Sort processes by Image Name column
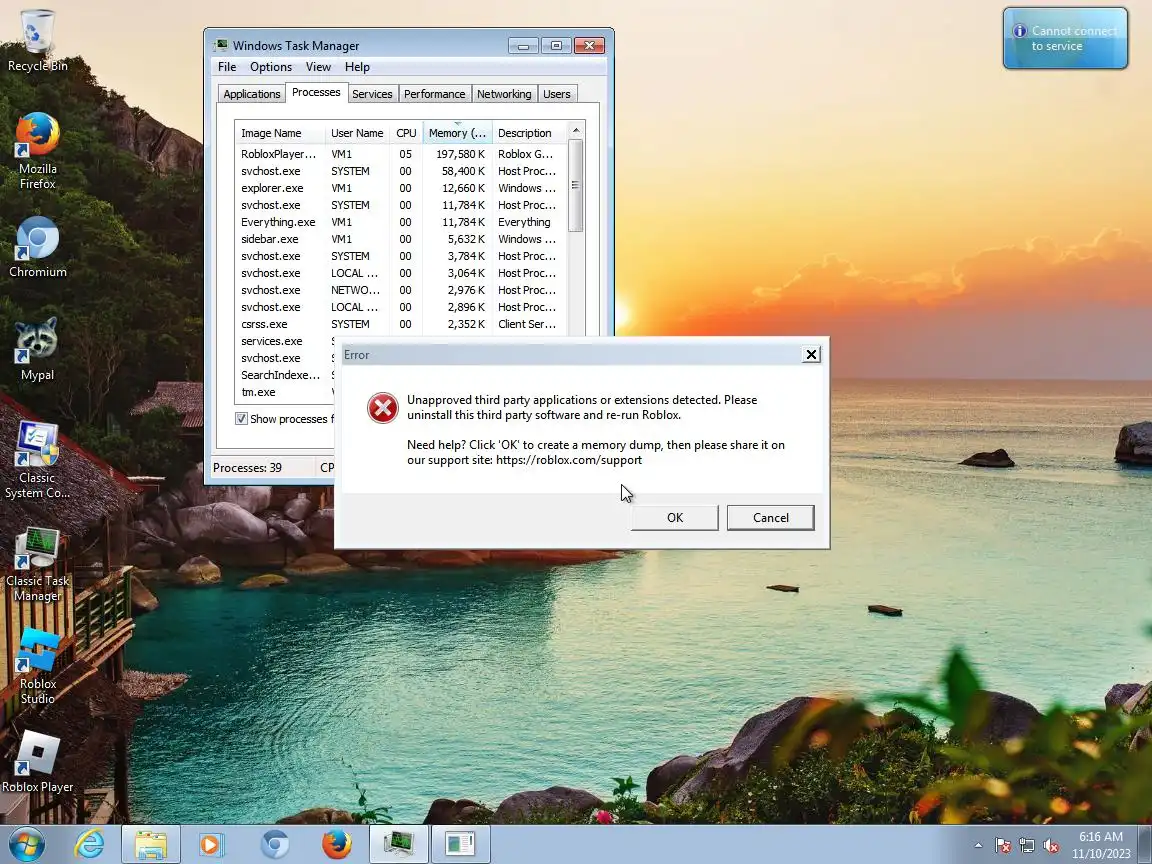Viewport: 1152px width, 864px height. 280,133
